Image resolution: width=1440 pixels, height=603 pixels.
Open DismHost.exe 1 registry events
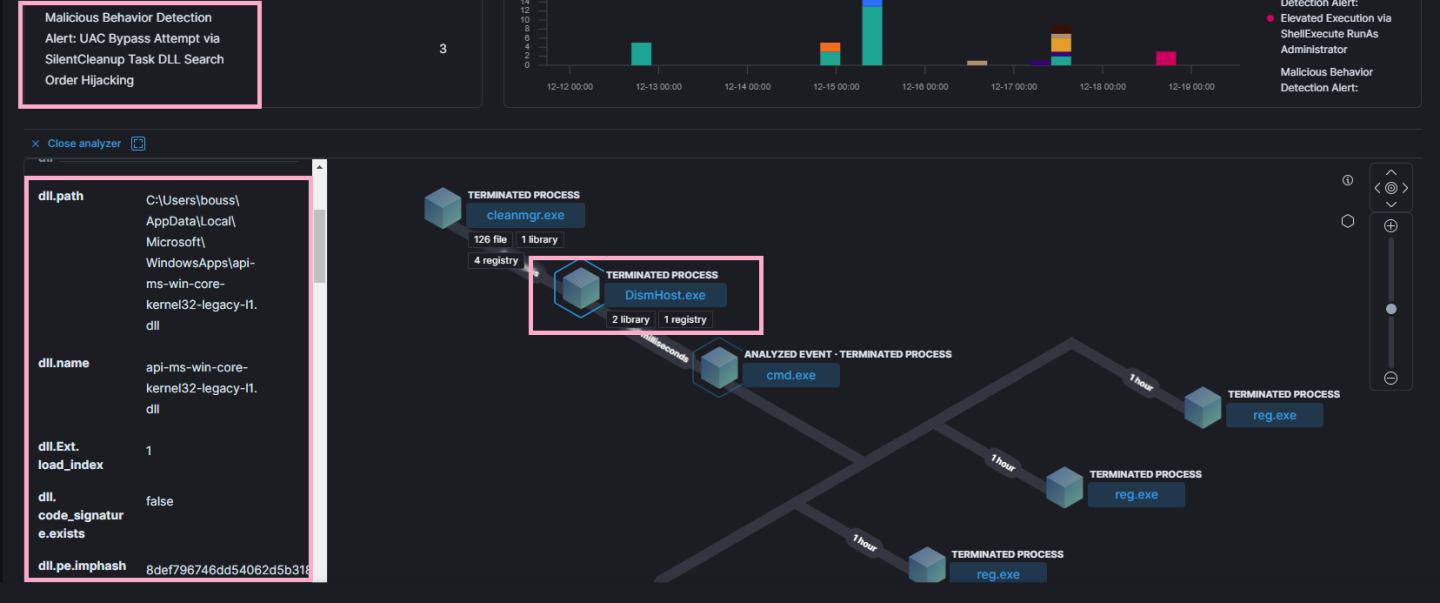685,320
